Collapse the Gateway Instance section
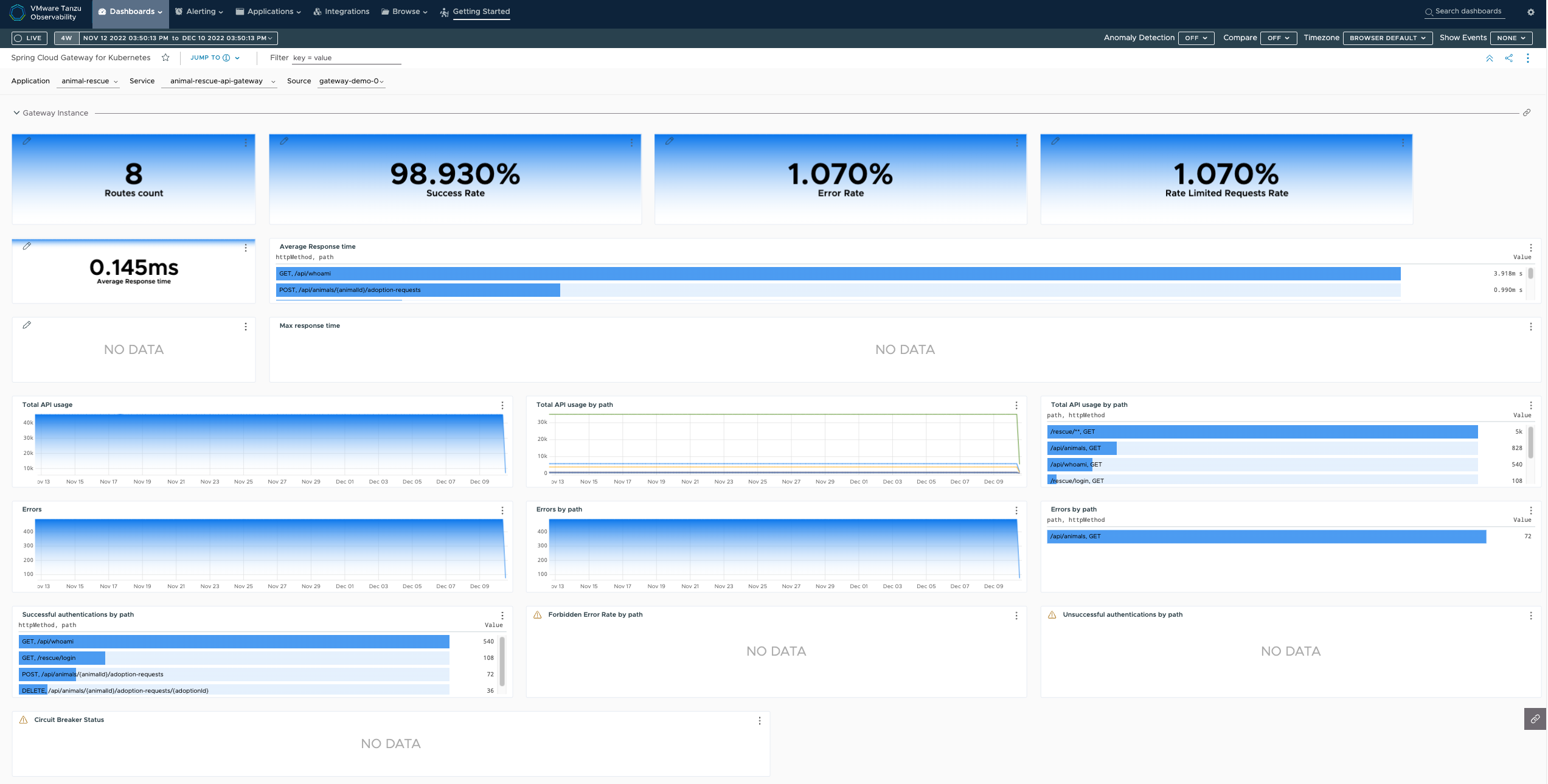Screen dimensions: 1548x784 click(x=16, y=113)
